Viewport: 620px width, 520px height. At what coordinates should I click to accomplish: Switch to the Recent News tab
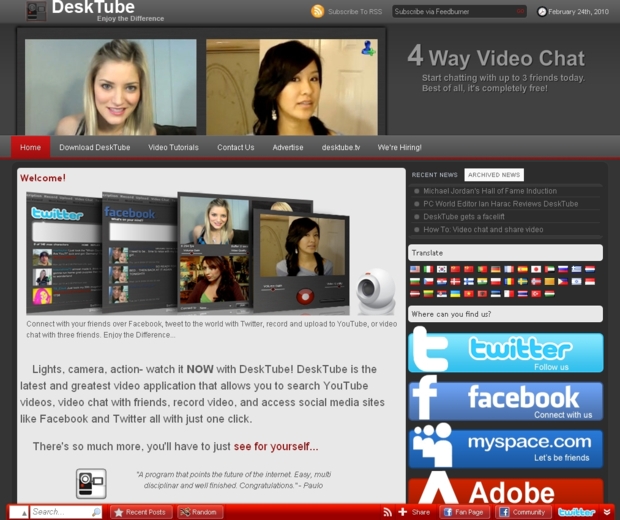434,175
